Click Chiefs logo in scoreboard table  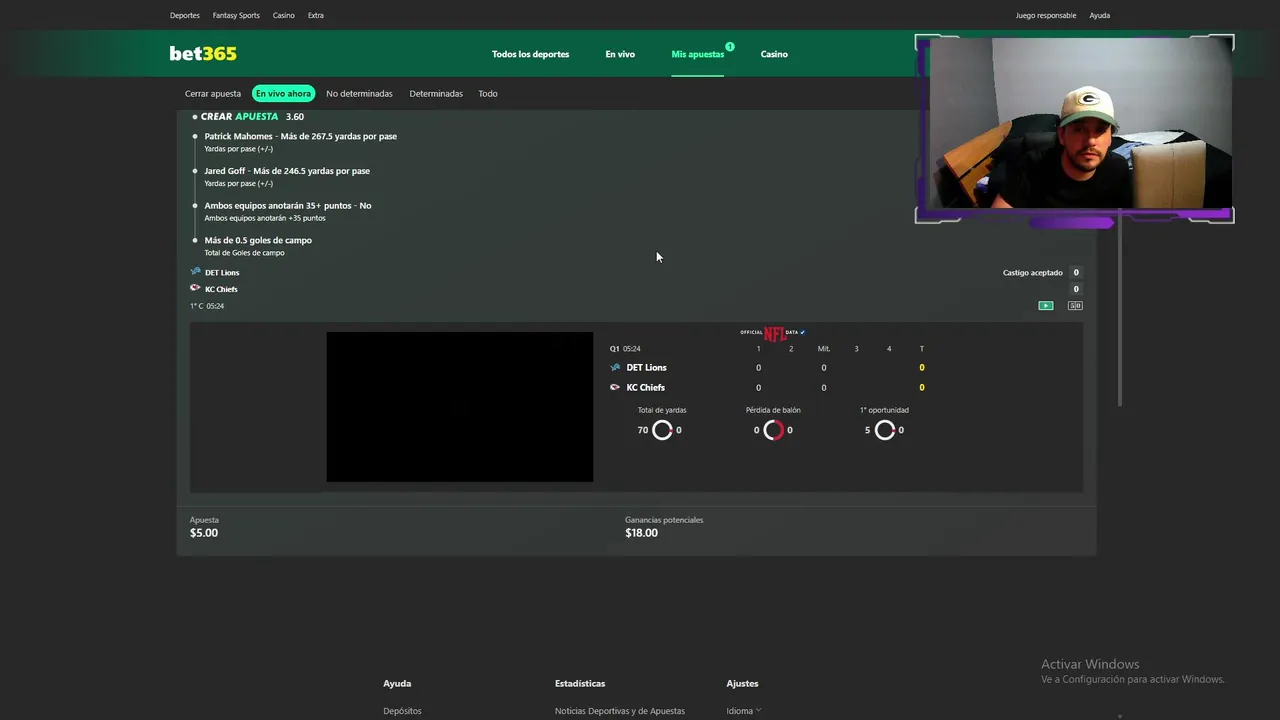(x=615, y=387)
